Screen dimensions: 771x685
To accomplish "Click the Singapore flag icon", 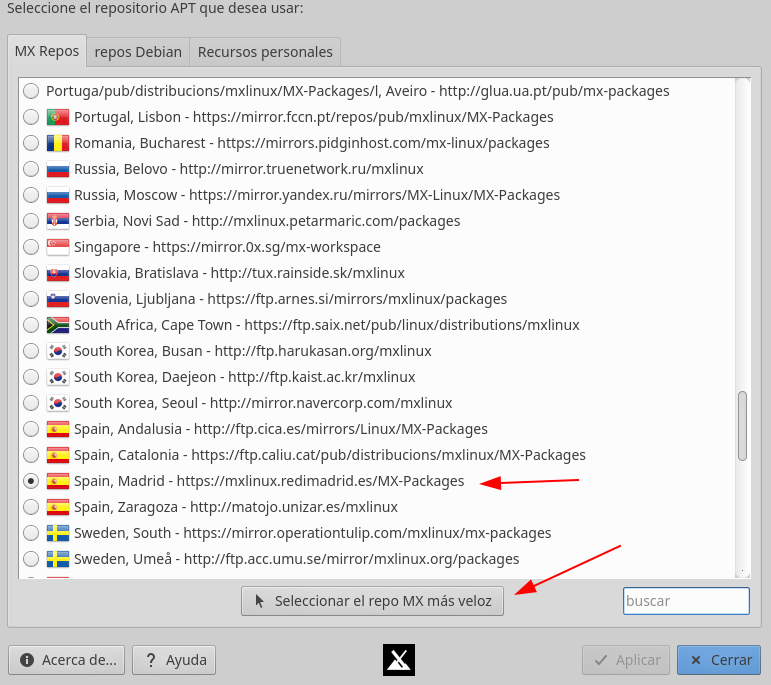I will (x=58, y=247).
